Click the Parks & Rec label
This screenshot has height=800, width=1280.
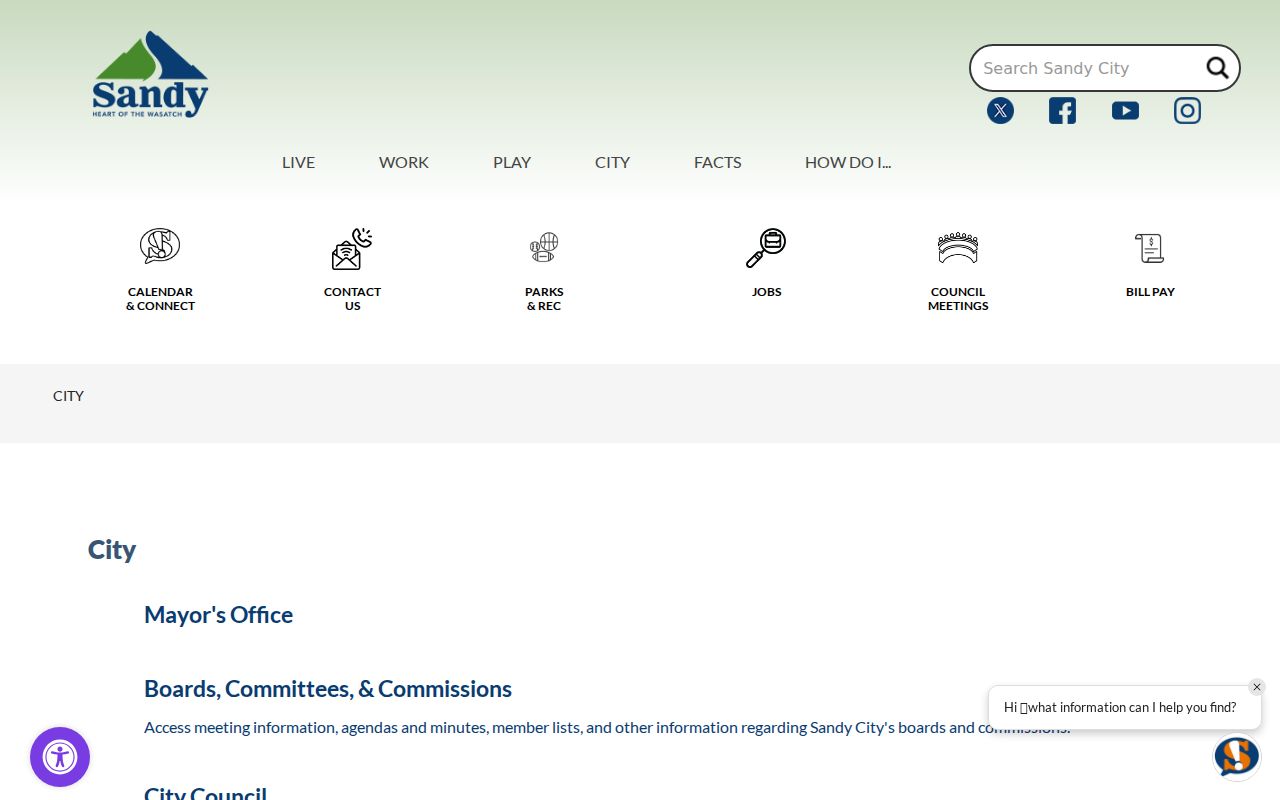pos(544,299)
